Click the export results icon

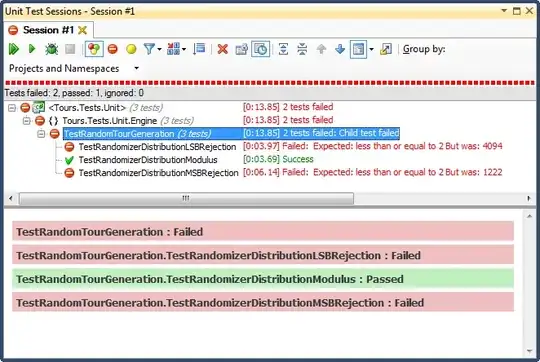(x=386, y=49)
